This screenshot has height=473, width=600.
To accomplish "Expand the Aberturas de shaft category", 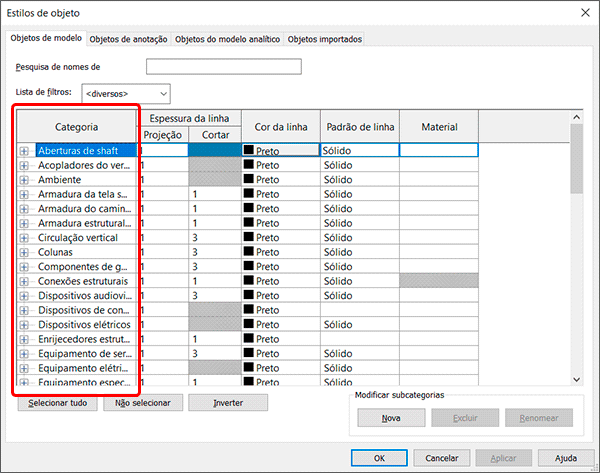I will 24,151.
